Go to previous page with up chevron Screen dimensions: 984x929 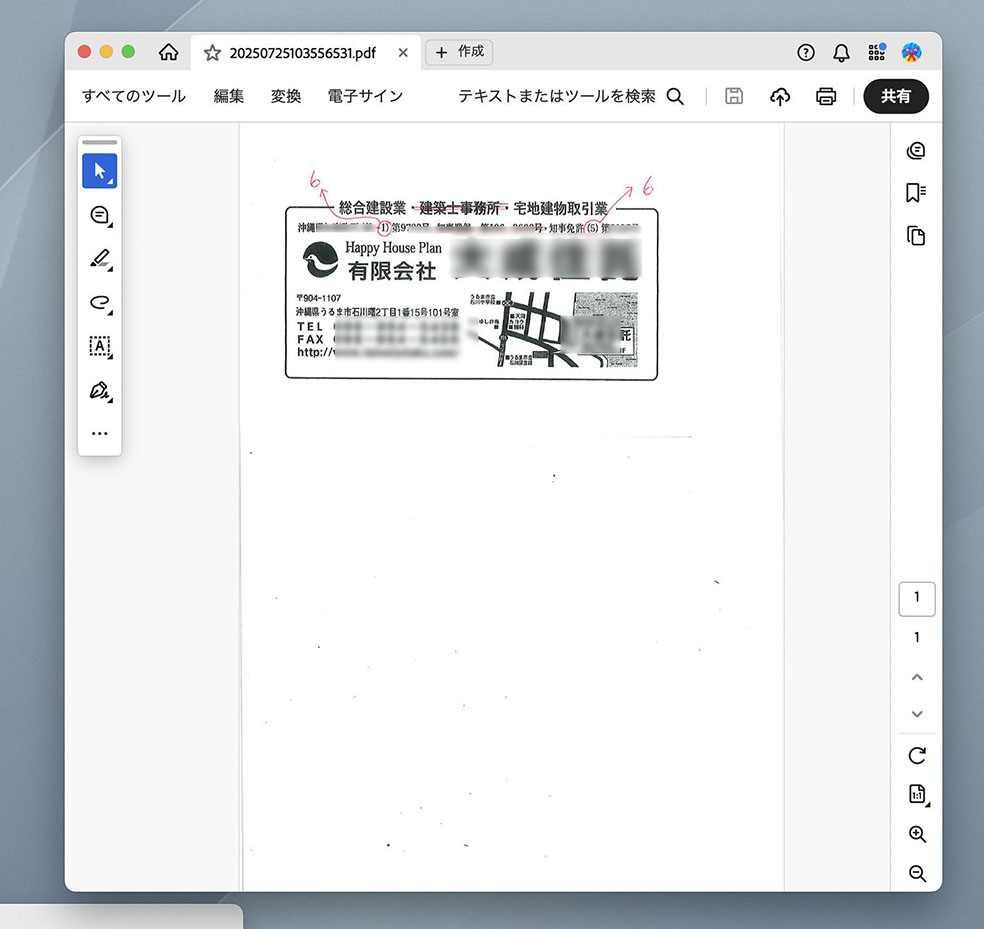917,677
